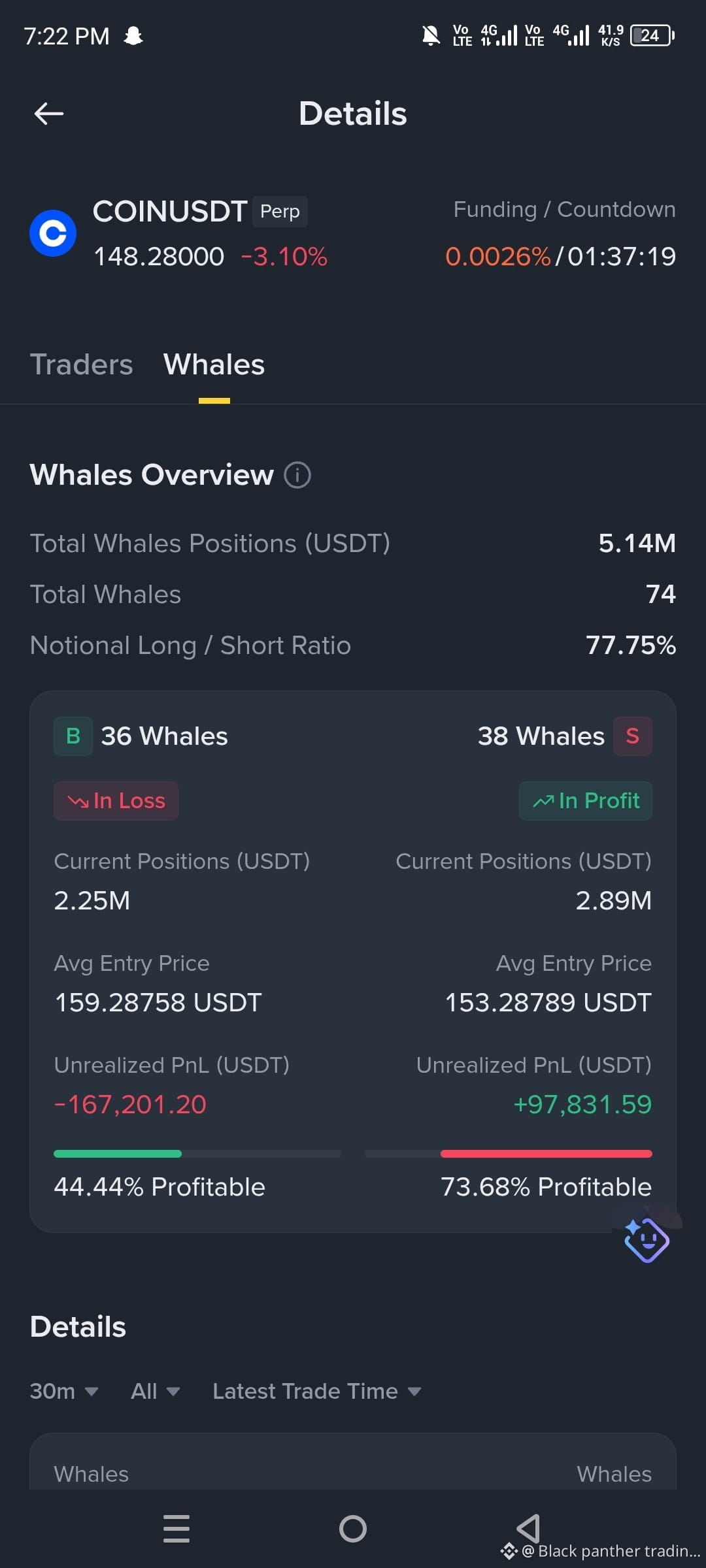Tap the funding rate 0.0026% value
The image size is (706, 1568).
(498, 257)
